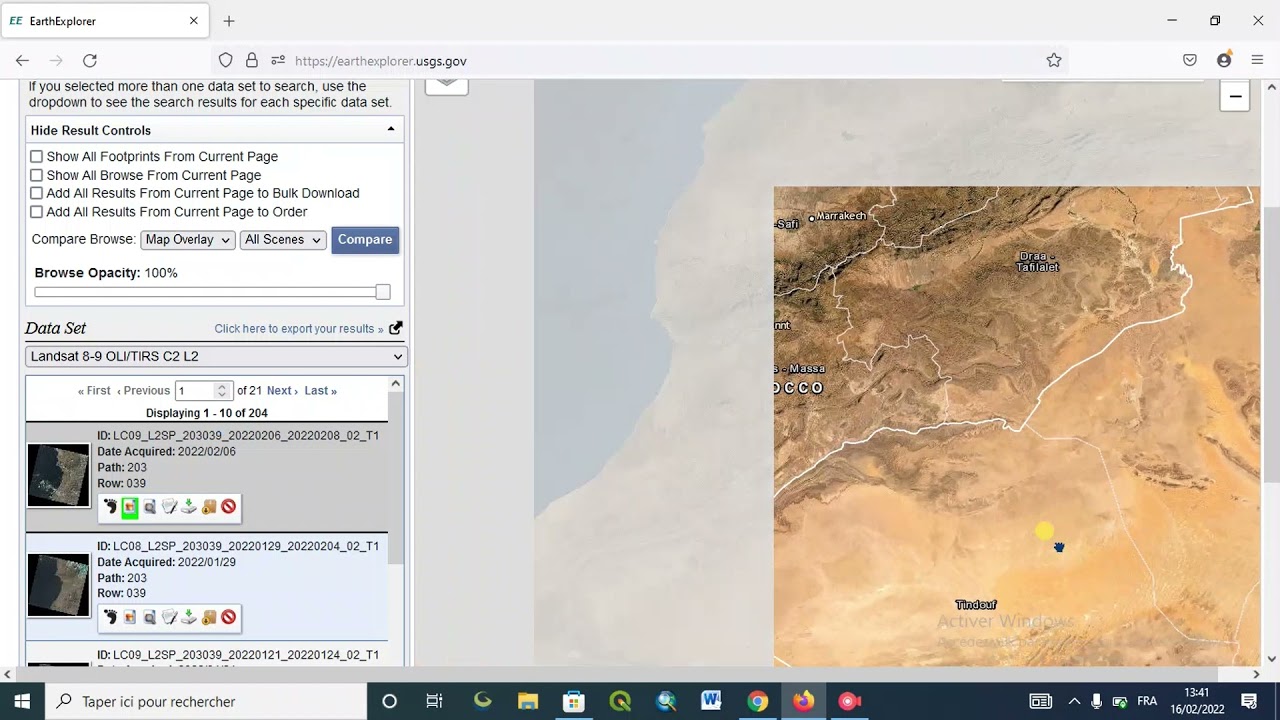Open Microsoft Word from the taskbar
The image size is (1280, 720).
711,701
